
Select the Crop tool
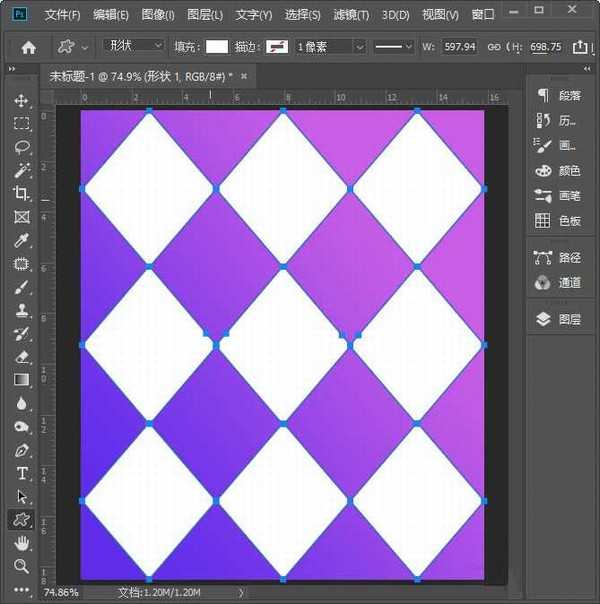pyautogui.click(x=21, y=193)
